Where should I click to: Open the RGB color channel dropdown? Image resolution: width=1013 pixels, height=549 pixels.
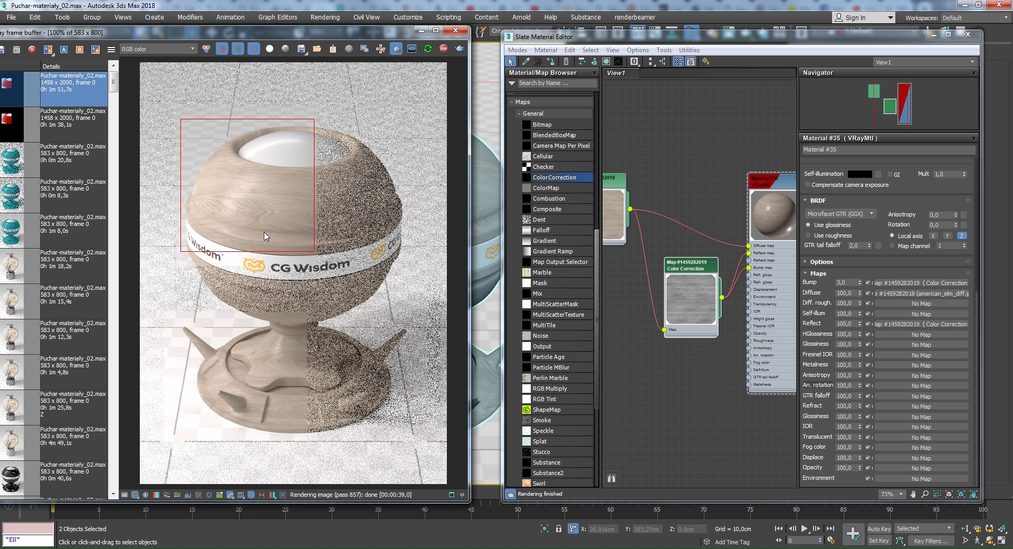click(x=157, y=49)
